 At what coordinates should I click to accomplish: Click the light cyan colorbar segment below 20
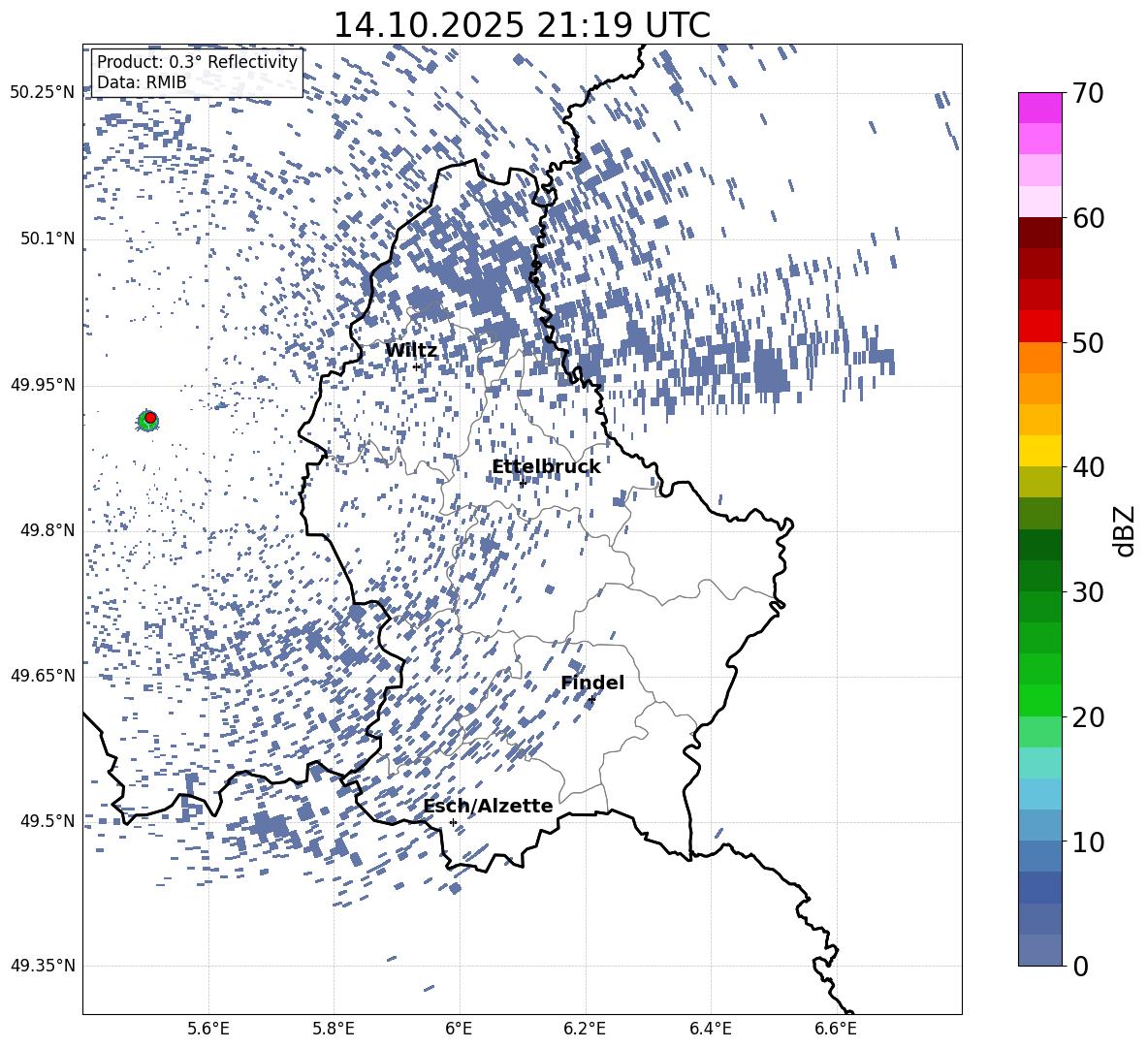tap(1040, 763)
